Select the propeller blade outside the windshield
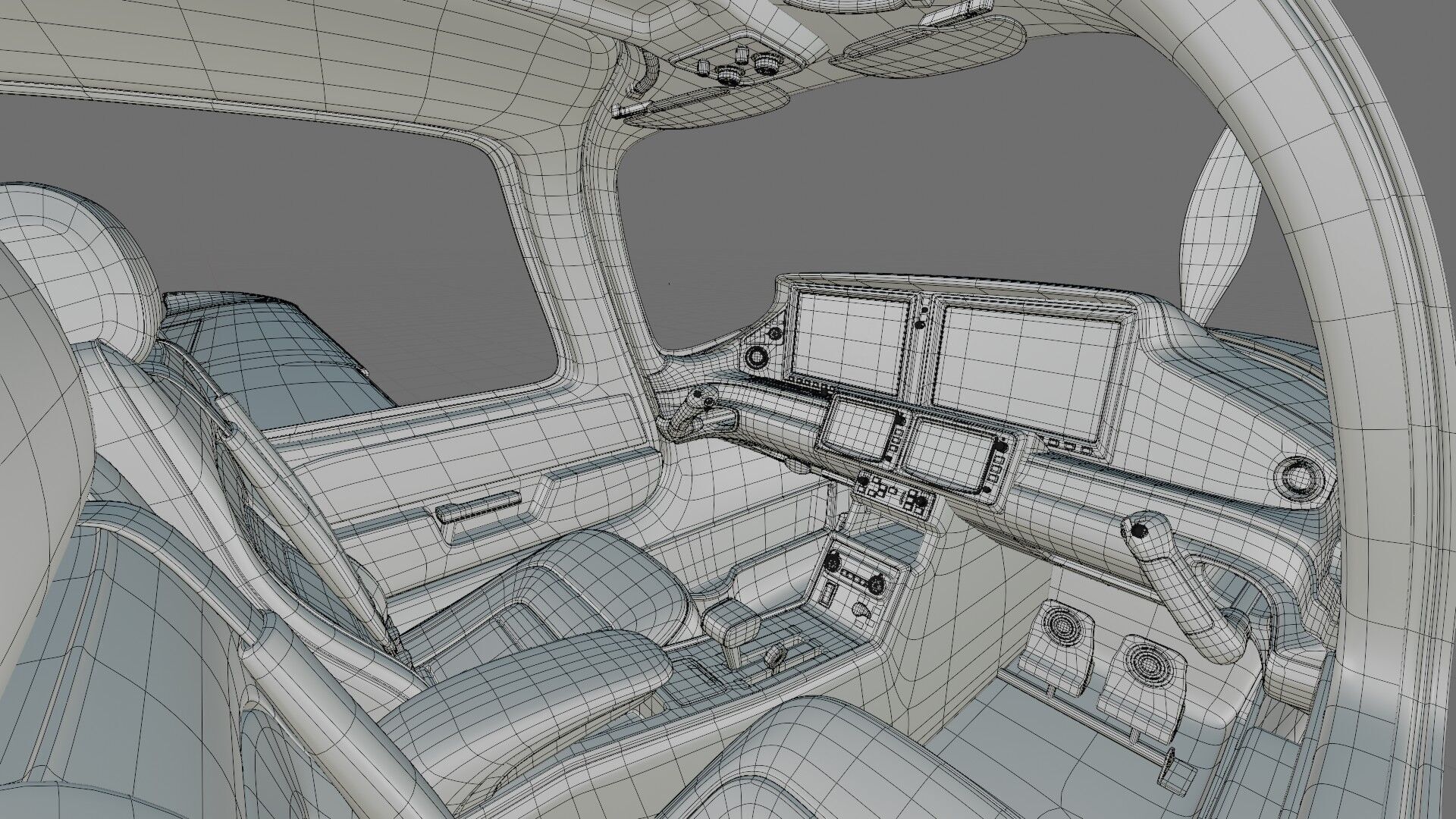Screen dimensions: 1456x819 [x=1219, y=229]
